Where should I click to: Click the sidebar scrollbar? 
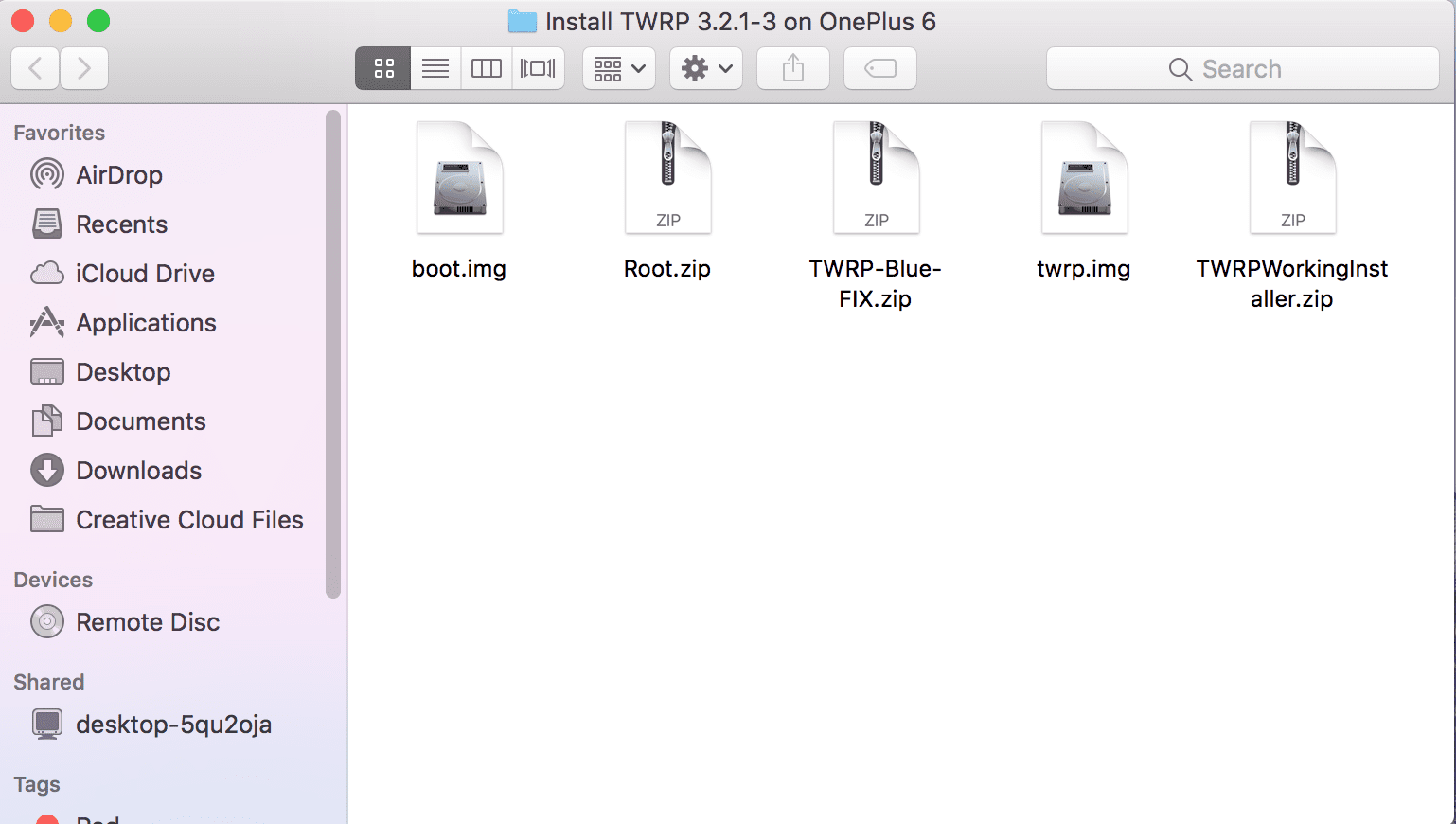pos(332,355)
